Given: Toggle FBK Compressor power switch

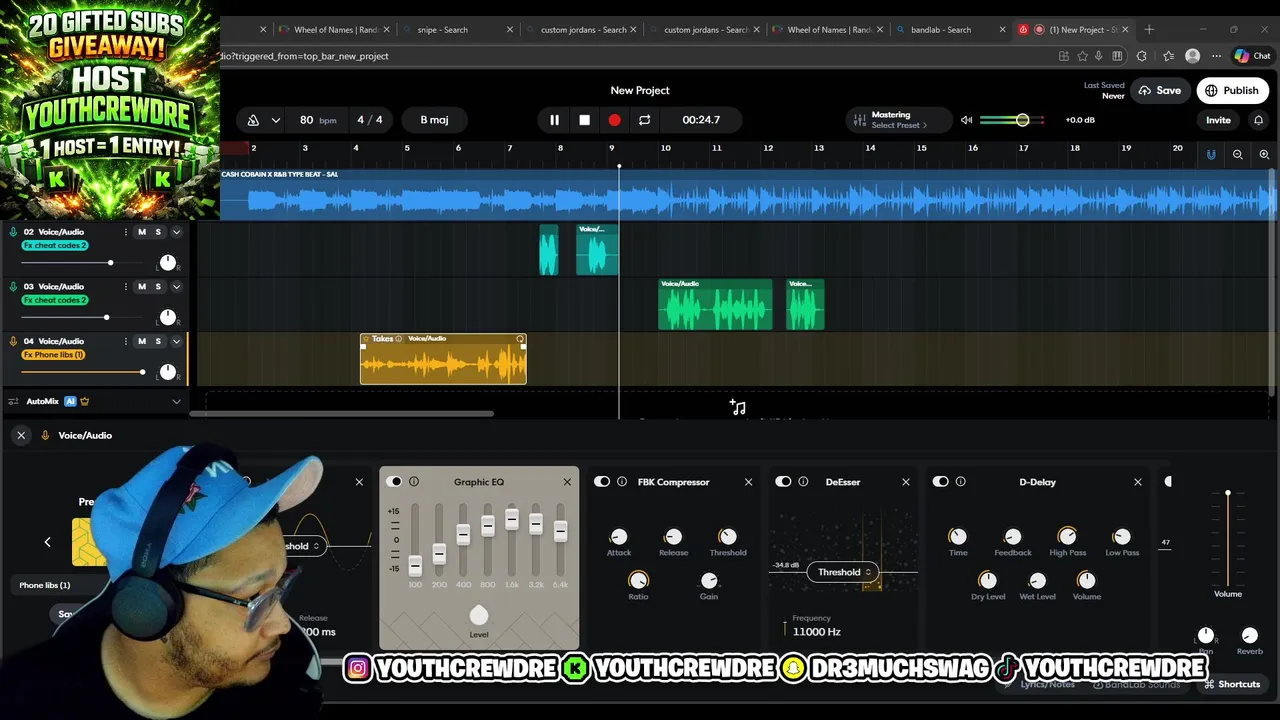Looking at the screenshot, I should (602, 482).
